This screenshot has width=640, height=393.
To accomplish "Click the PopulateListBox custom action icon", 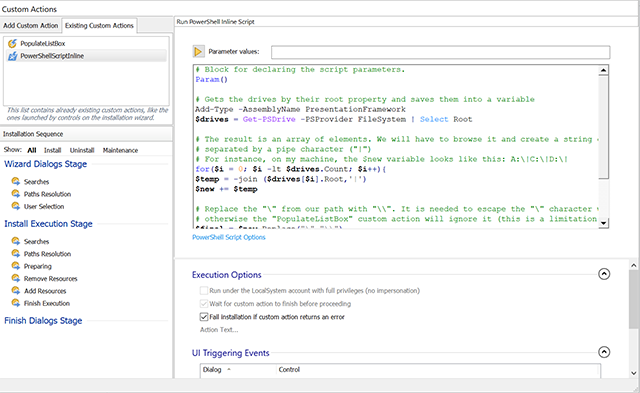I will coord(13,43).
